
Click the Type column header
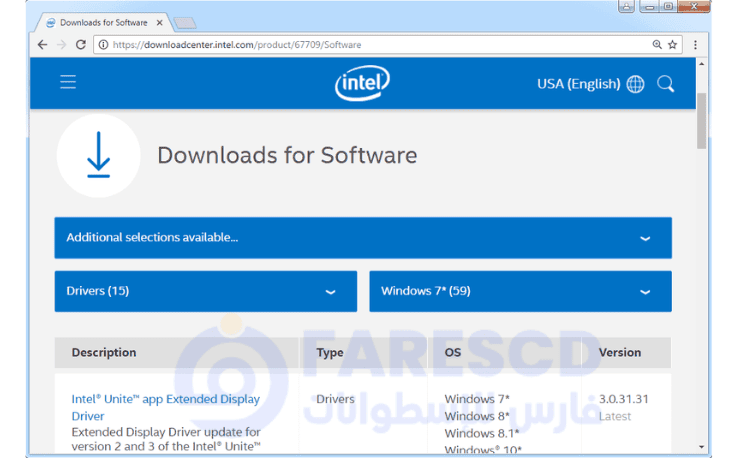(x=329, y=353)
